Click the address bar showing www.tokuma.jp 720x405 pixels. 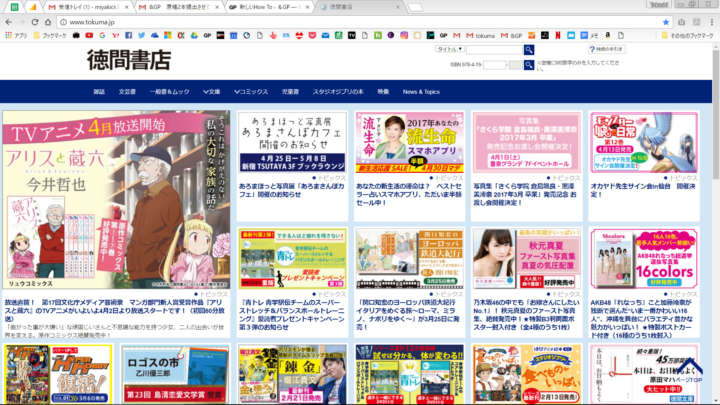pyautogui.click(x=363, y=22)
